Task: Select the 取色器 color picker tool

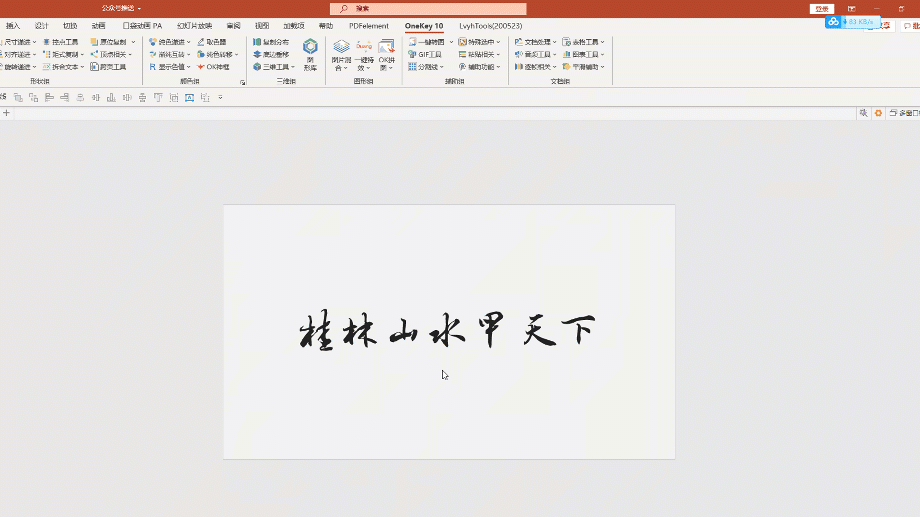Action: (212, 42)
